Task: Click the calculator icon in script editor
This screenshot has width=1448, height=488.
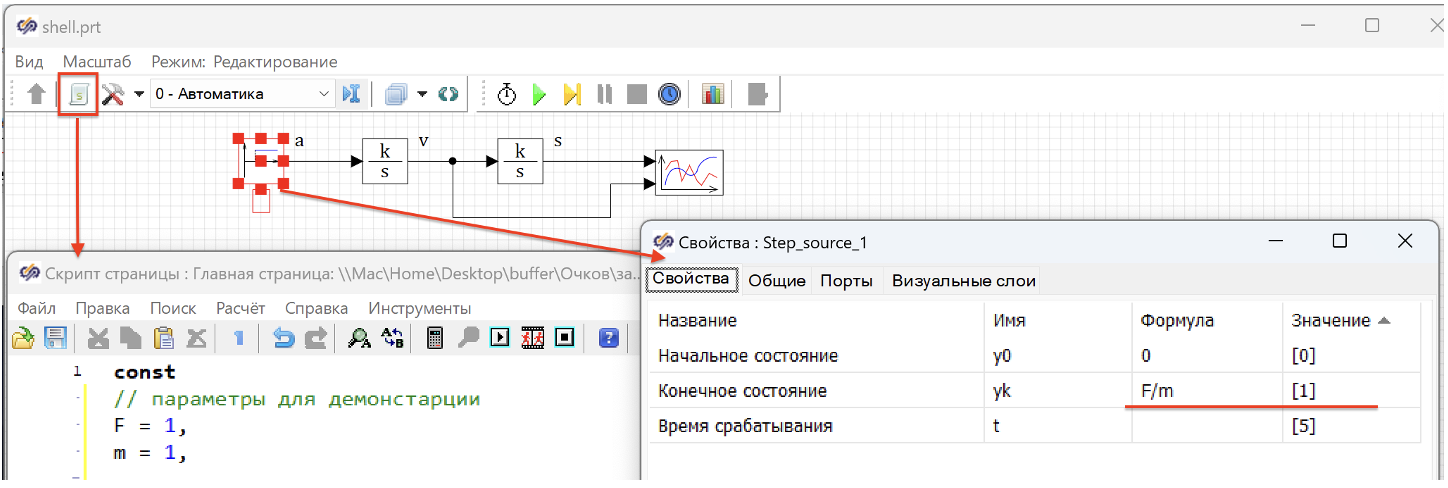Action: click(436, 338)
